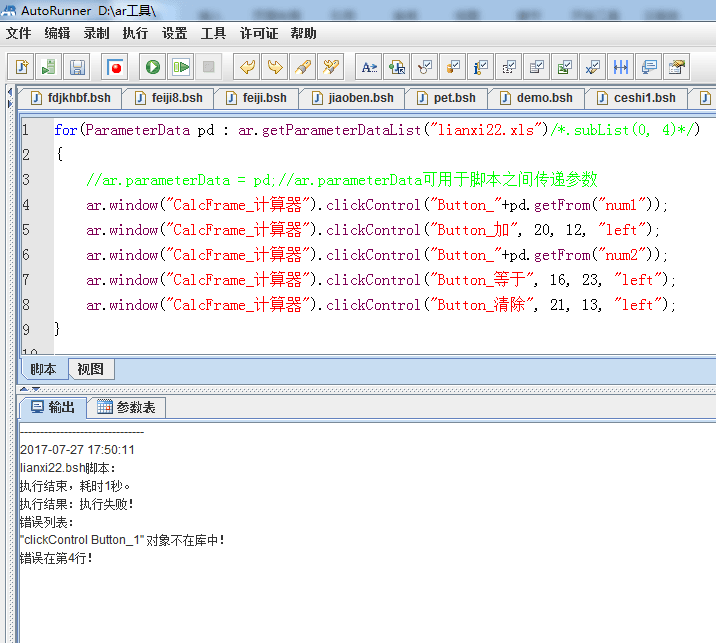
Task: Switch to the 视图 view tab
Action: point(91,369)
